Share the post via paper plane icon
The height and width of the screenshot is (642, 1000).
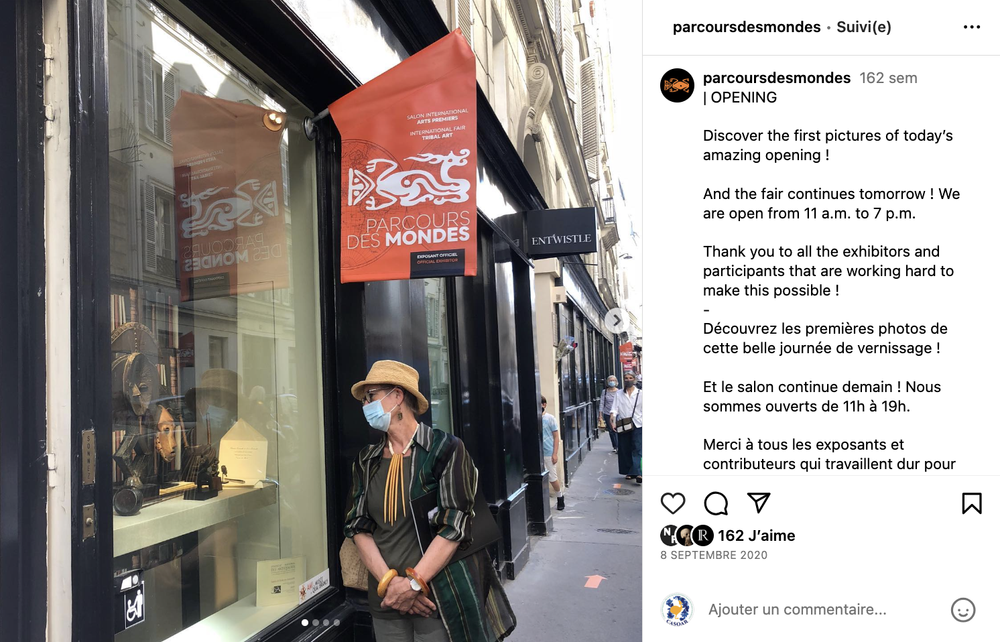pyautogui.click(x=759, y=503)
